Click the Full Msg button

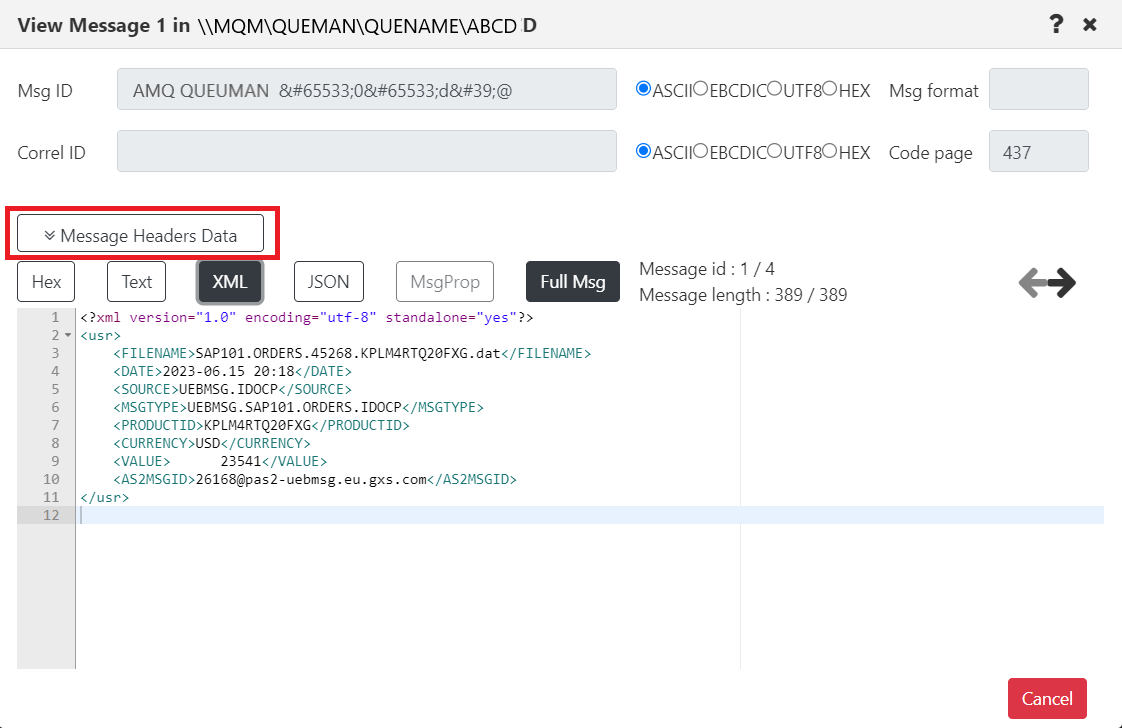point(572,281)
